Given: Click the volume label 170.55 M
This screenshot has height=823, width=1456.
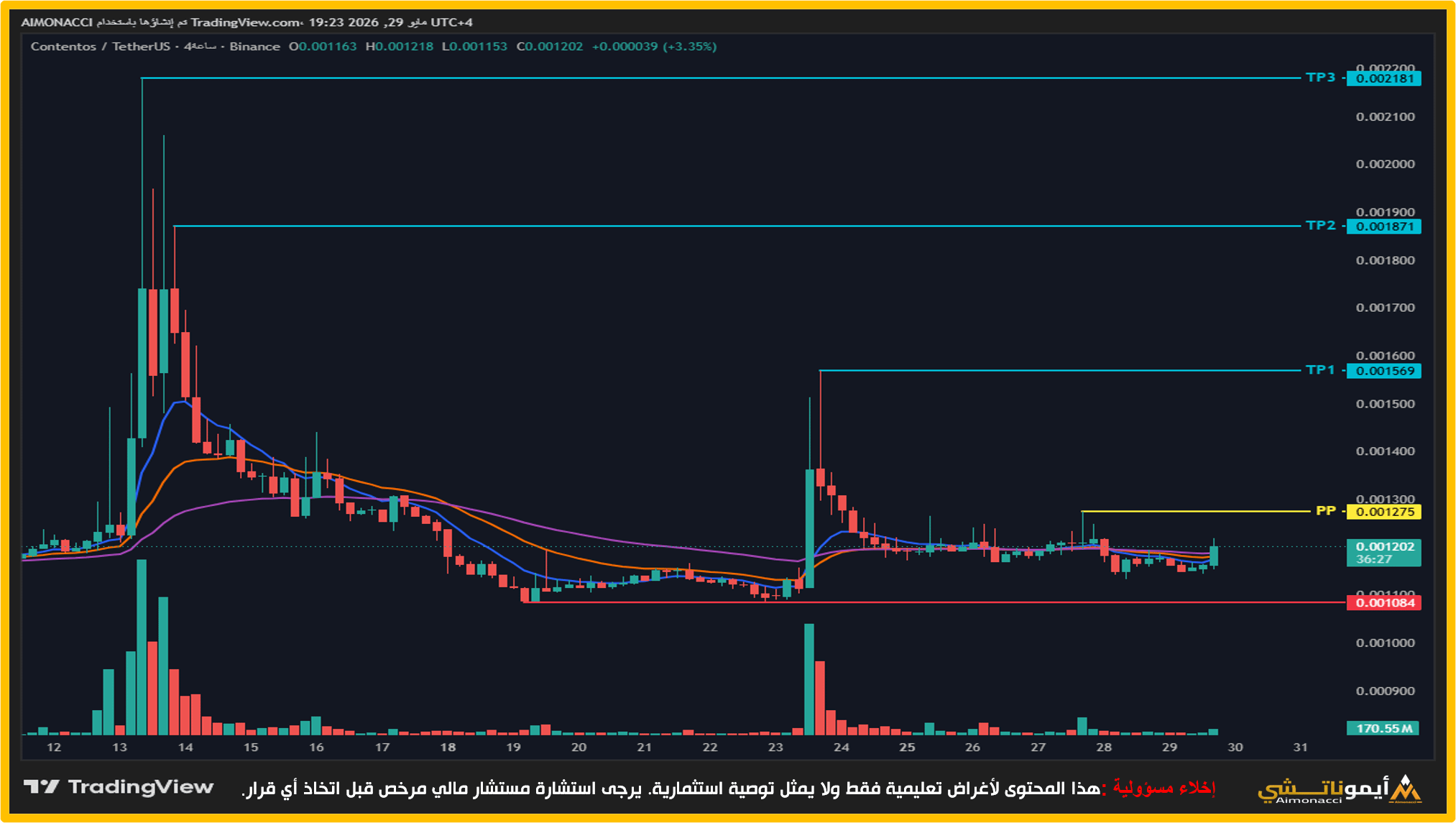Looking at the screenshot, I should coord(1383,728).
